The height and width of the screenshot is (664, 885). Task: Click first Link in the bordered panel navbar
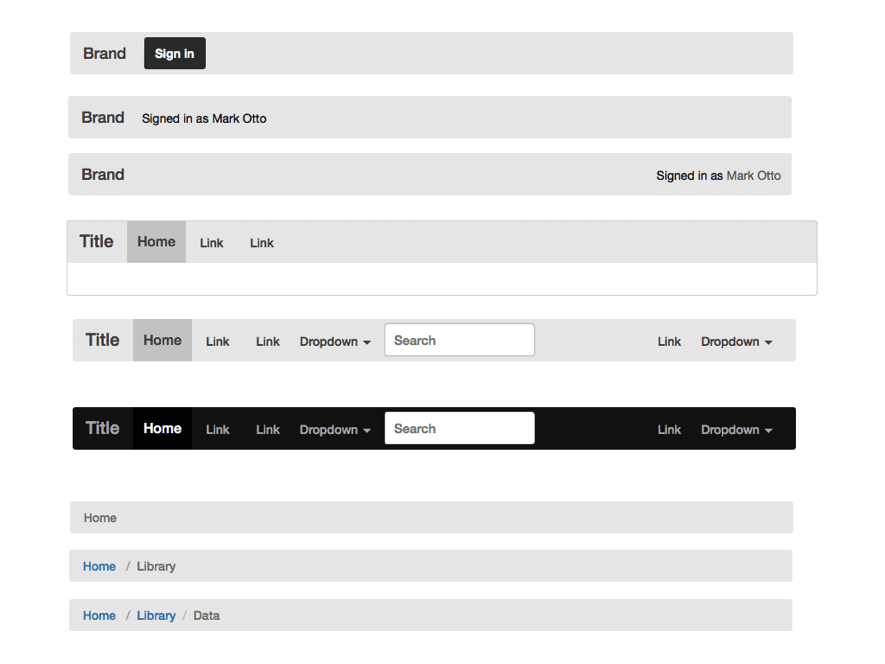212,243
